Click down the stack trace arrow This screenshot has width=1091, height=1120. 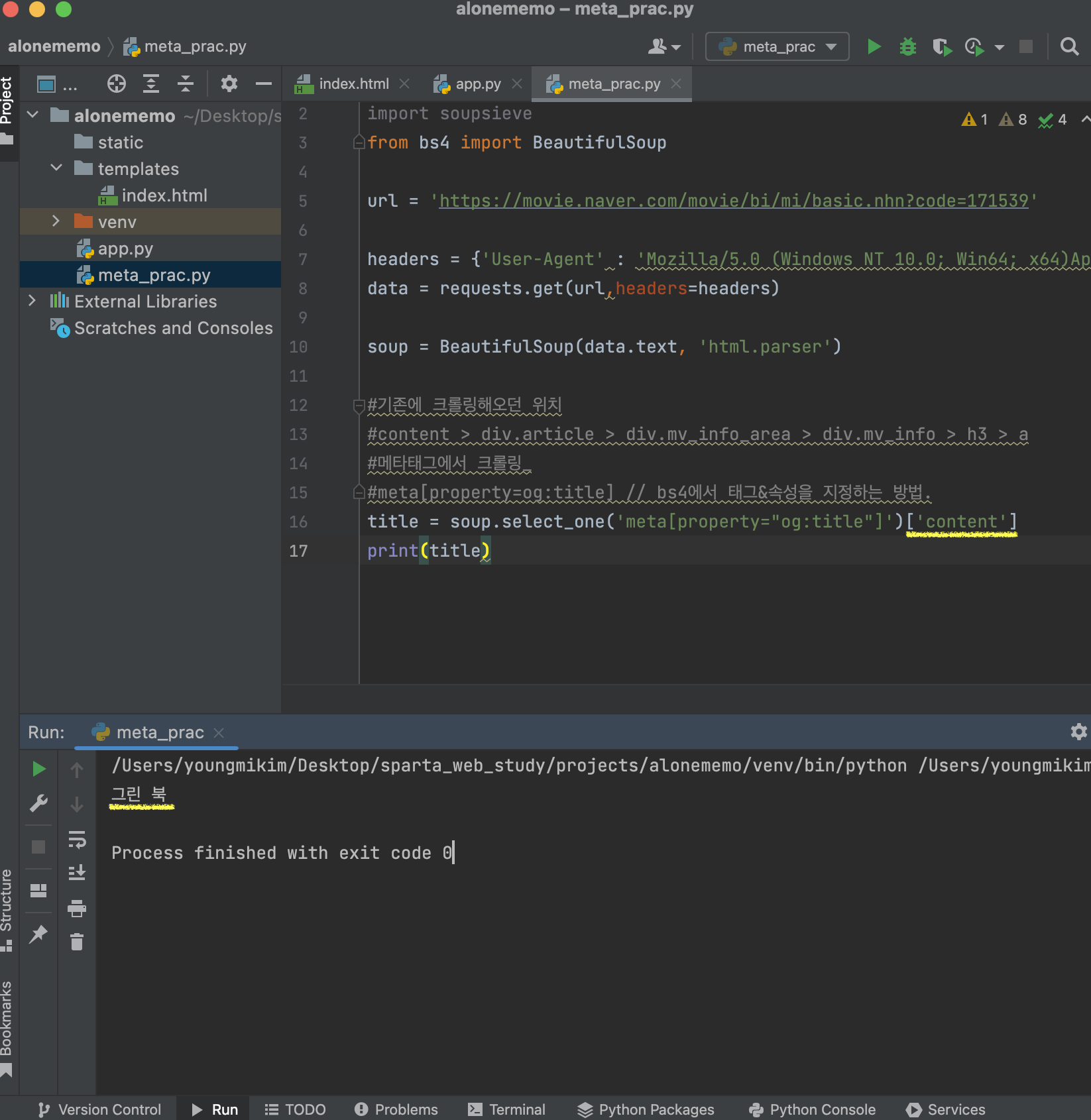pyautogui.click(x=77, y=805)
